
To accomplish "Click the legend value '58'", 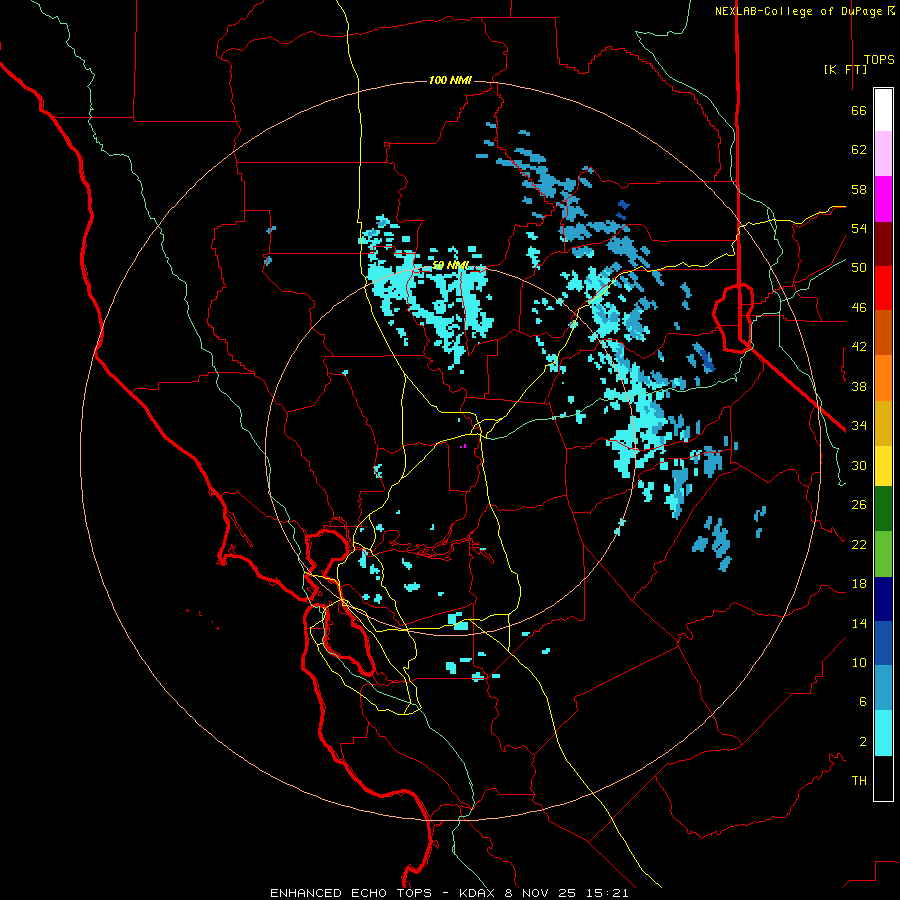I will [x=859, y=189].
